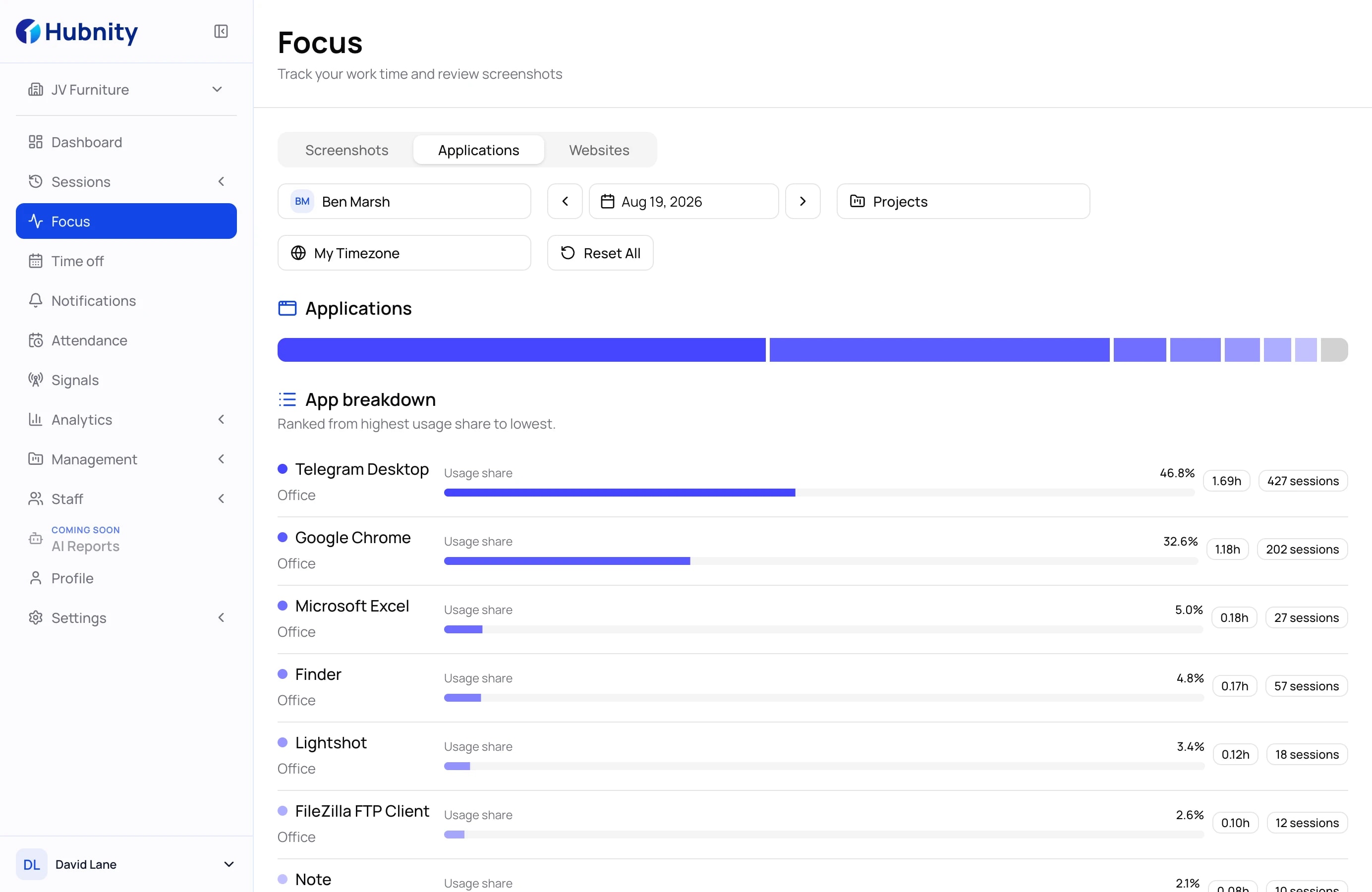The height and width of the screenshot is (892, 1372).
Task: Click the largest dark blue summary bar segment
Action: coord(521,350)
